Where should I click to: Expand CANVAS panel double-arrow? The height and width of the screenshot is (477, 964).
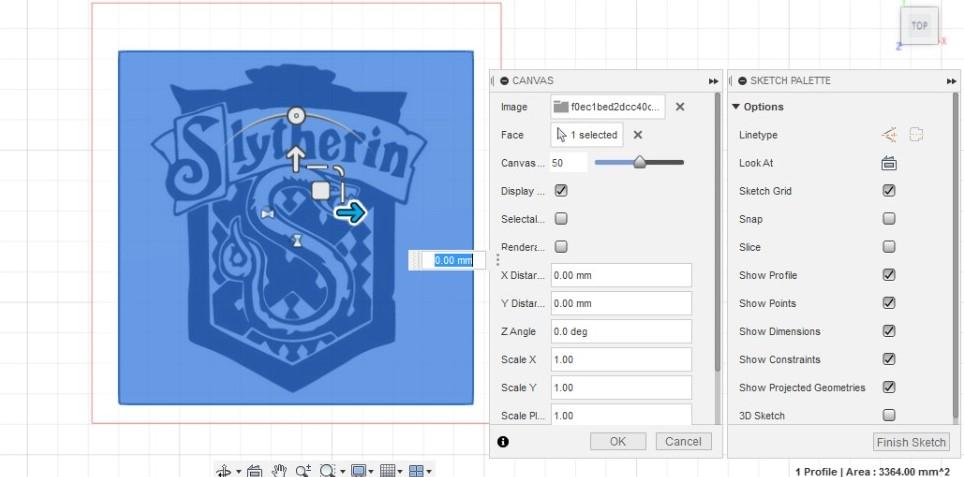(x=713, y=81)
